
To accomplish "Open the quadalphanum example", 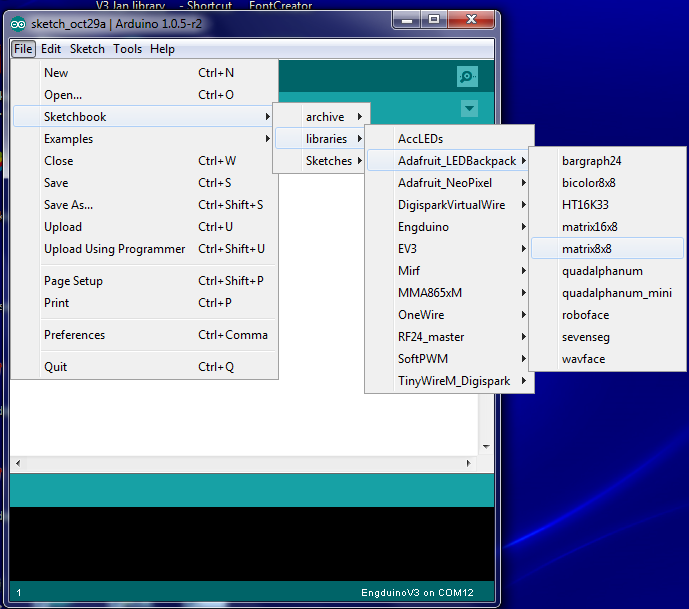I will pyautogui.click(x=607, y=271).
